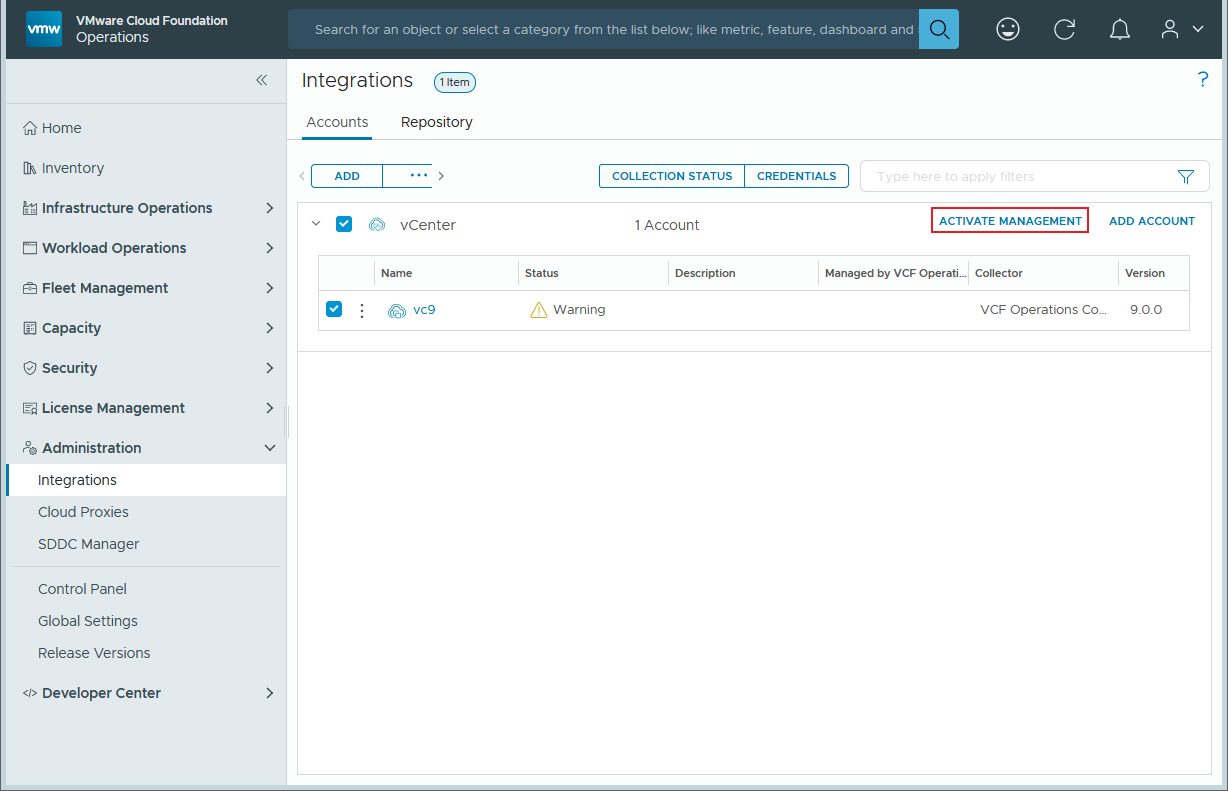The image size is (1228, 791).
Task: Collapse the vCenter accounts group
Action: 316,224
